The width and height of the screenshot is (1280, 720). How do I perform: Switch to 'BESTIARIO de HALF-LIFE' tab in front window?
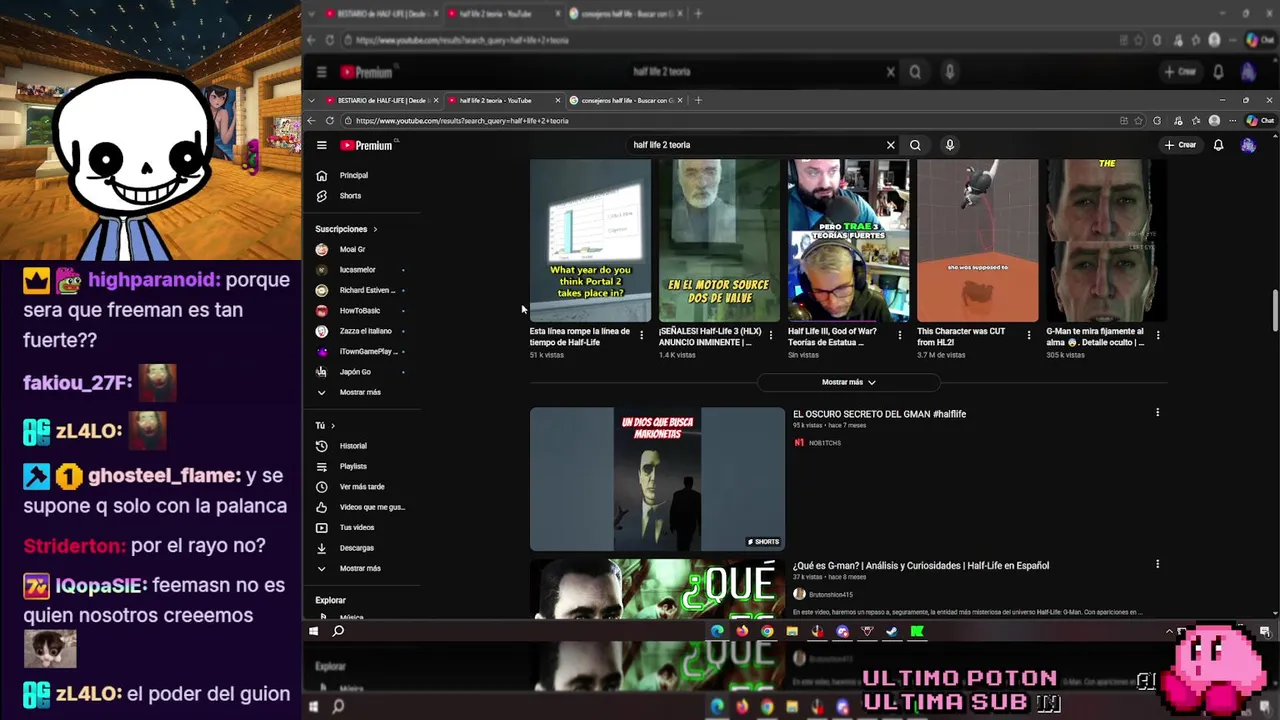[380, 100]
